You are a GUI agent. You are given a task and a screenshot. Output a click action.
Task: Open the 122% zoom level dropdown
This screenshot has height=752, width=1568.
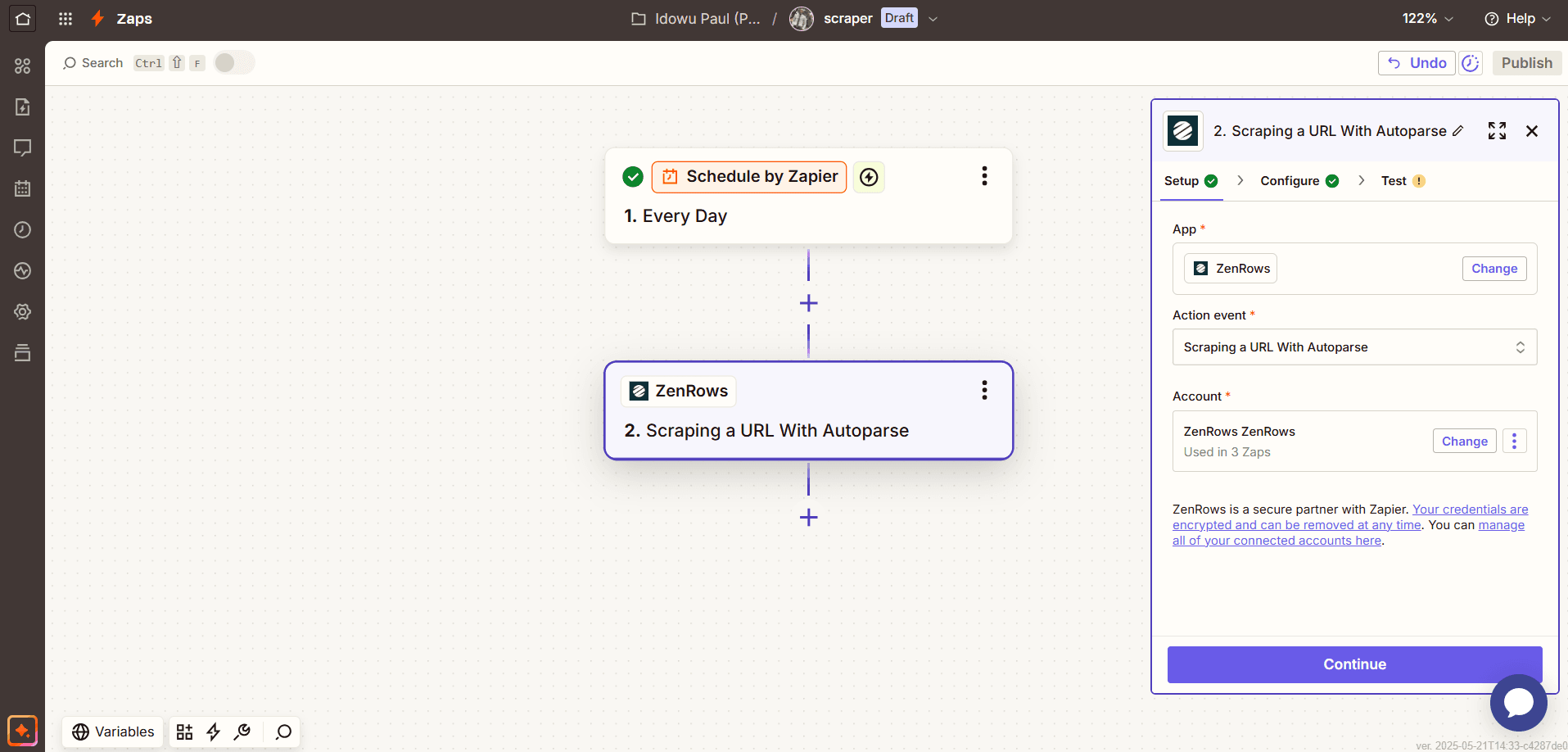pos(1428,18)
